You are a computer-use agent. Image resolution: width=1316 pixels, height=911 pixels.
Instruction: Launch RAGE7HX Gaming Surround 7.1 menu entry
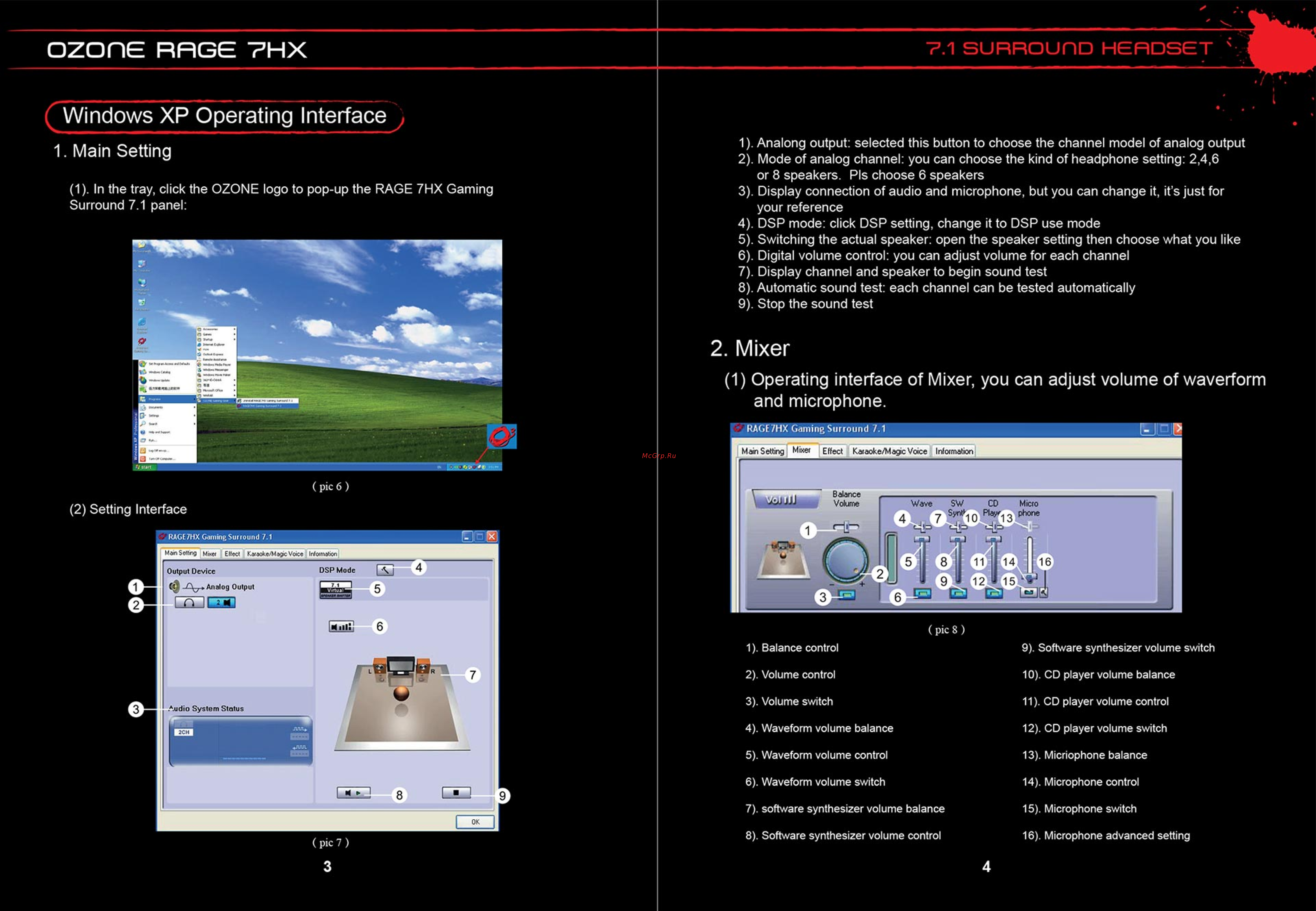pyautogui.click(x=268, y=406)
